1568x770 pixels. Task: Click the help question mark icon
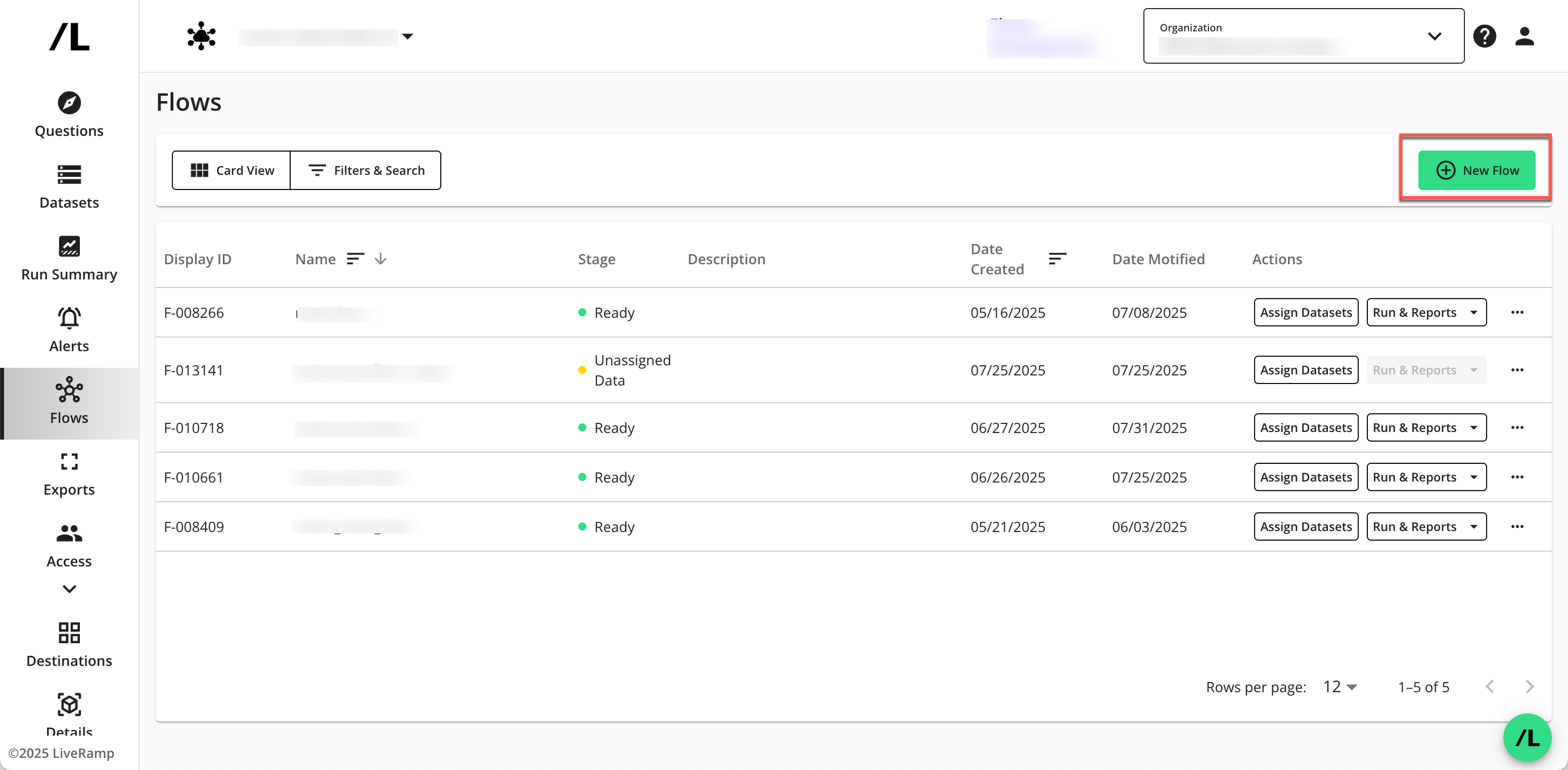coord(1484,36)
